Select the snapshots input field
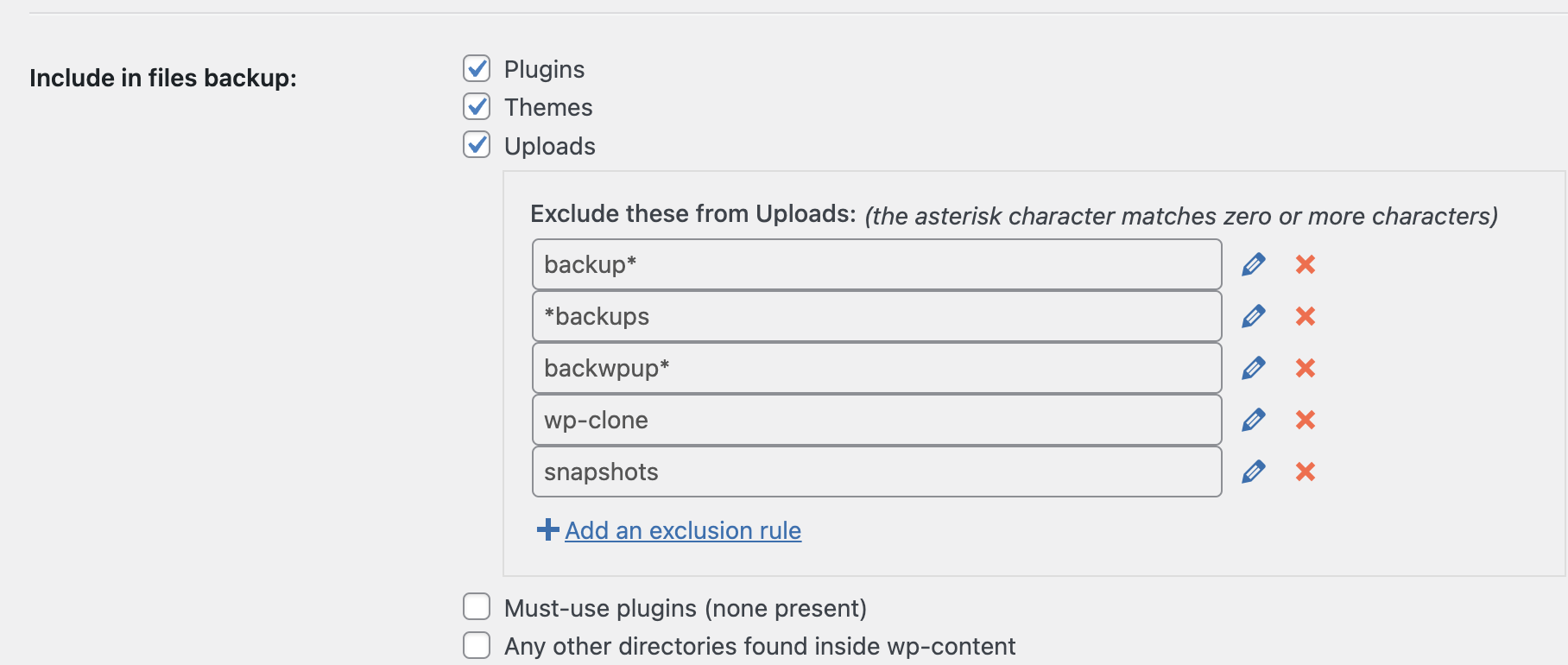This screenshot has width=1568, height=665. pos(877,472)
